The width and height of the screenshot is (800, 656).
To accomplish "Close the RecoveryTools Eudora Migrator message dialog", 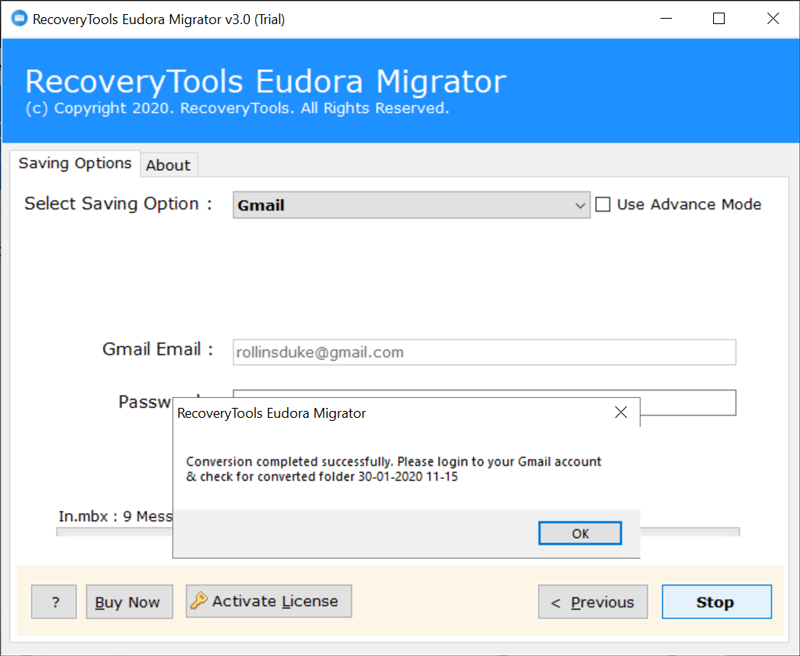I will [x=621, y=412].
